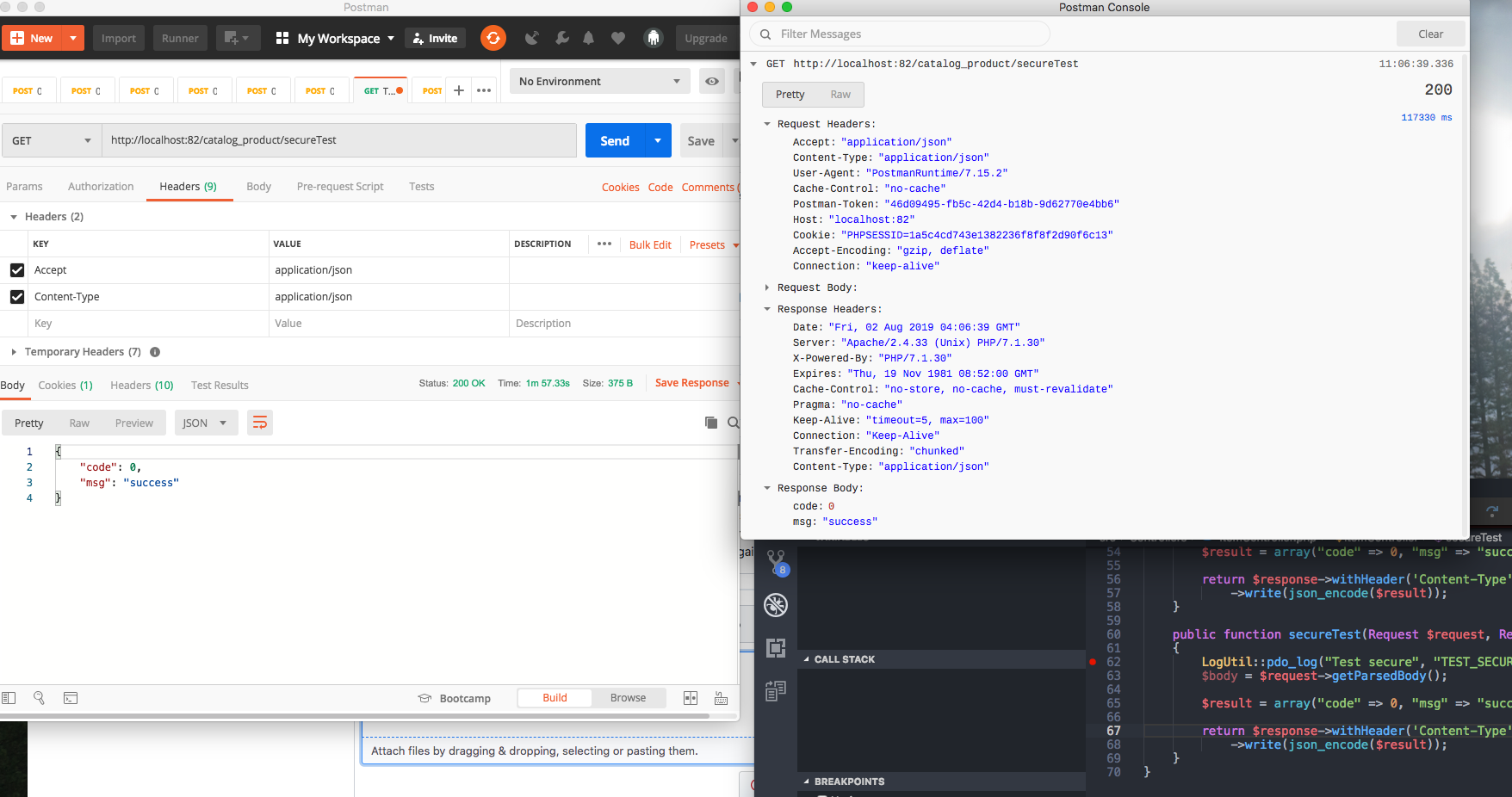Open Find with the bottom-left magnifier icon

pos(39,698)
